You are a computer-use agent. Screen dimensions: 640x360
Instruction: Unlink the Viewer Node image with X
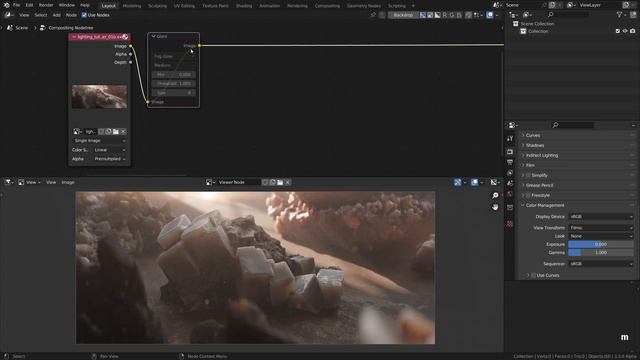(288, 182)
